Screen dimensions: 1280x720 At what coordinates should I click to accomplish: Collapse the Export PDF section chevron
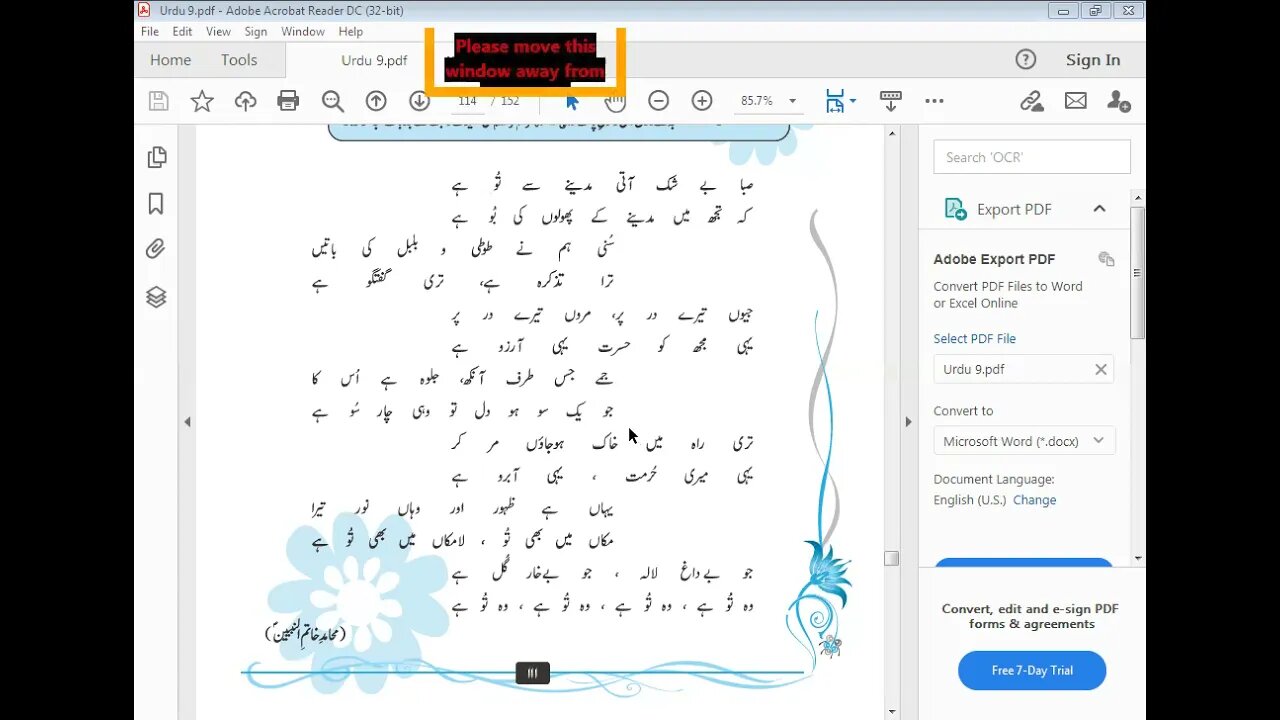click(x=1099, y=209)
